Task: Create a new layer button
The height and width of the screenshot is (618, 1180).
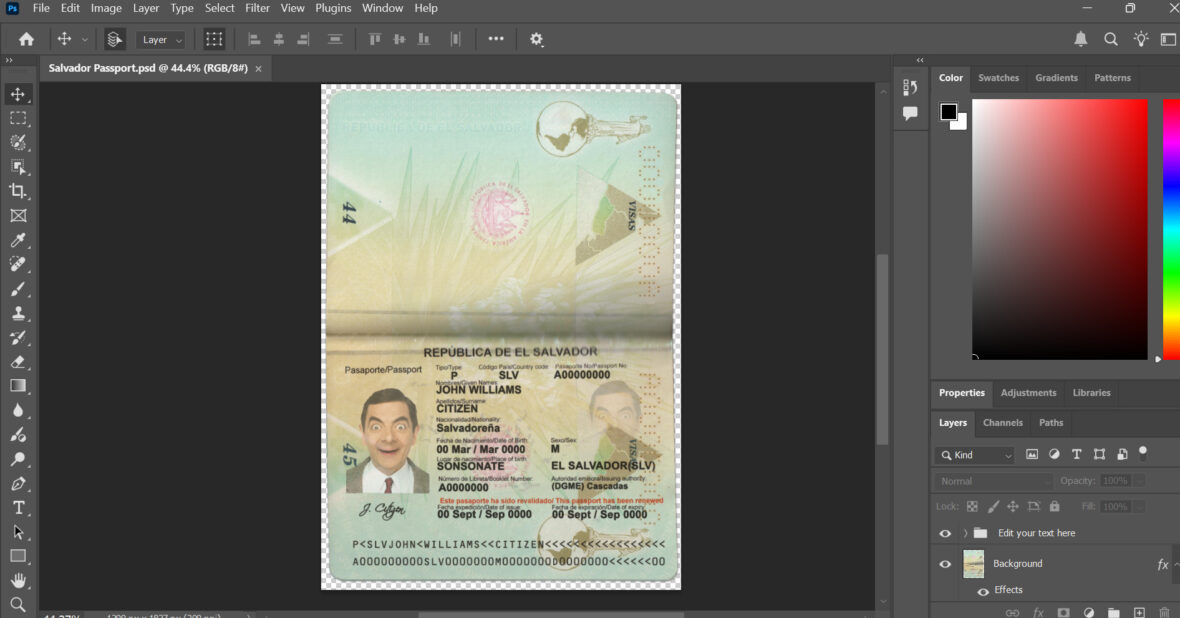Action: click(1139, 612)
